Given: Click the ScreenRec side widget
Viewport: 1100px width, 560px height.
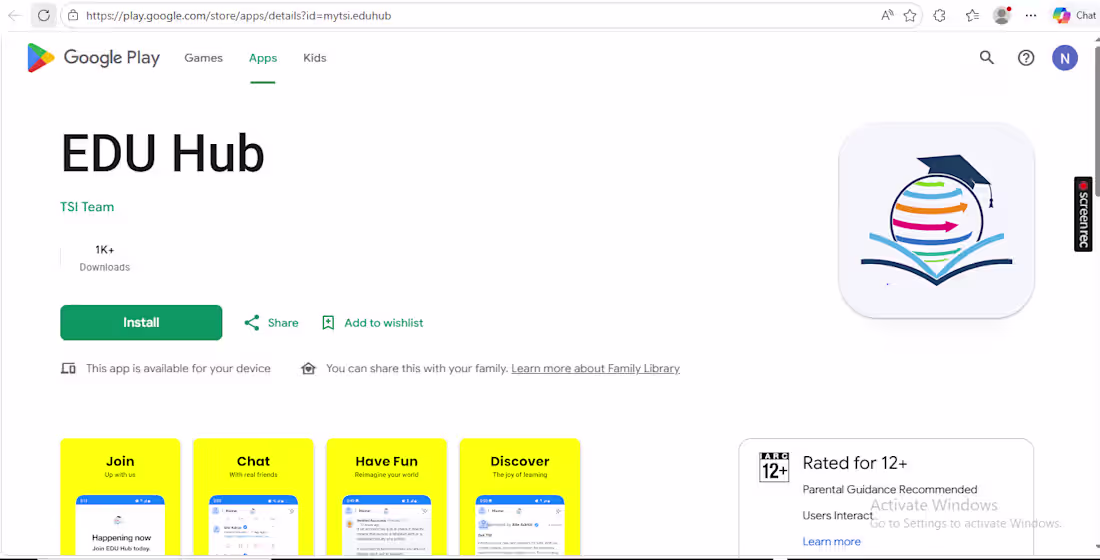Looking at the screenshot, I should click(x=1083, y=214).
